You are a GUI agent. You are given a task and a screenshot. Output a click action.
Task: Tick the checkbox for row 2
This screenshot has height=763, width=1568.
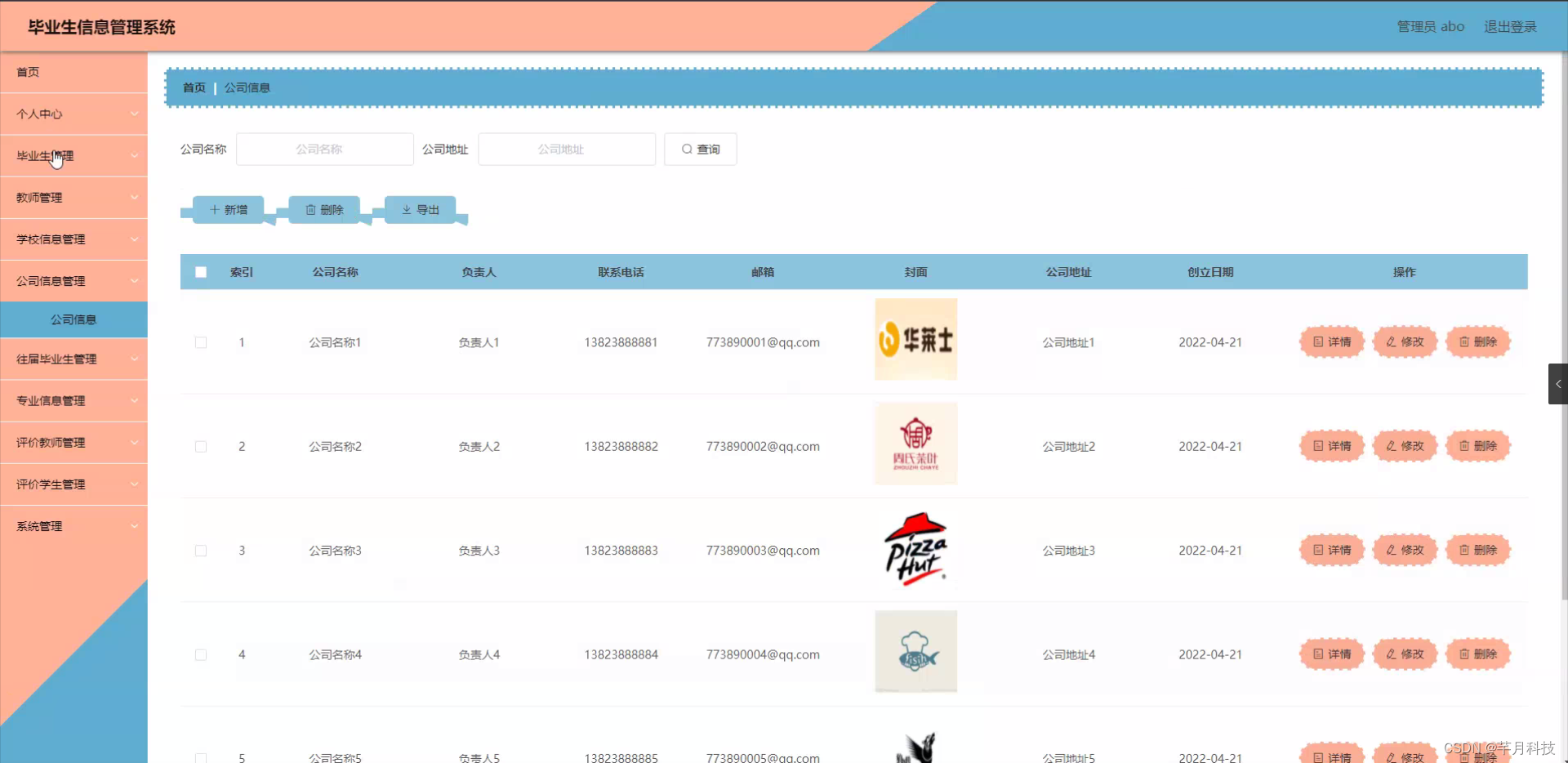click(x=201, y=446)
